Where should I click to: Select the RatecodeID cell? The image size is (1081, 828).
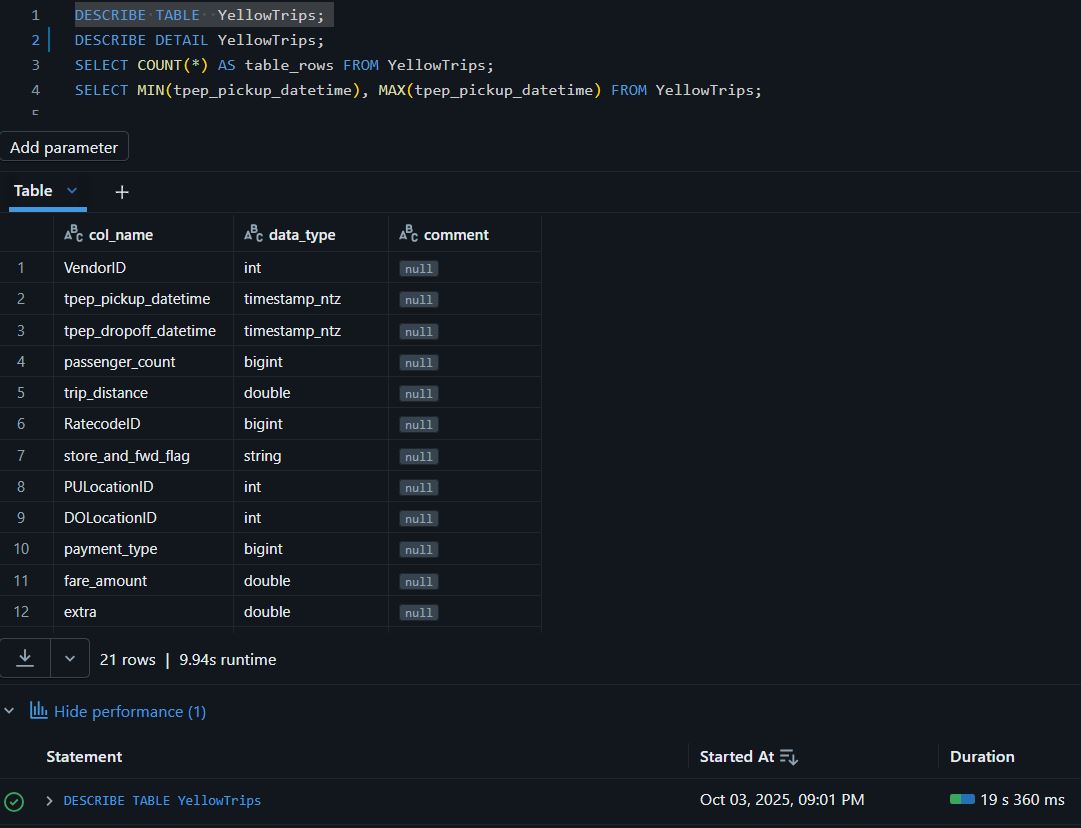point(143,424)
